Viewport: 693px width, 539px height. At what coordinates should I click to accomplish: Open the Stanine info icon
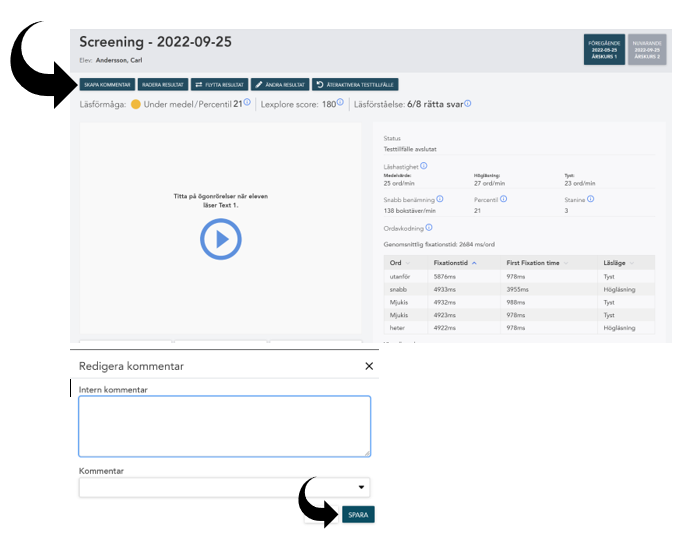590,199
